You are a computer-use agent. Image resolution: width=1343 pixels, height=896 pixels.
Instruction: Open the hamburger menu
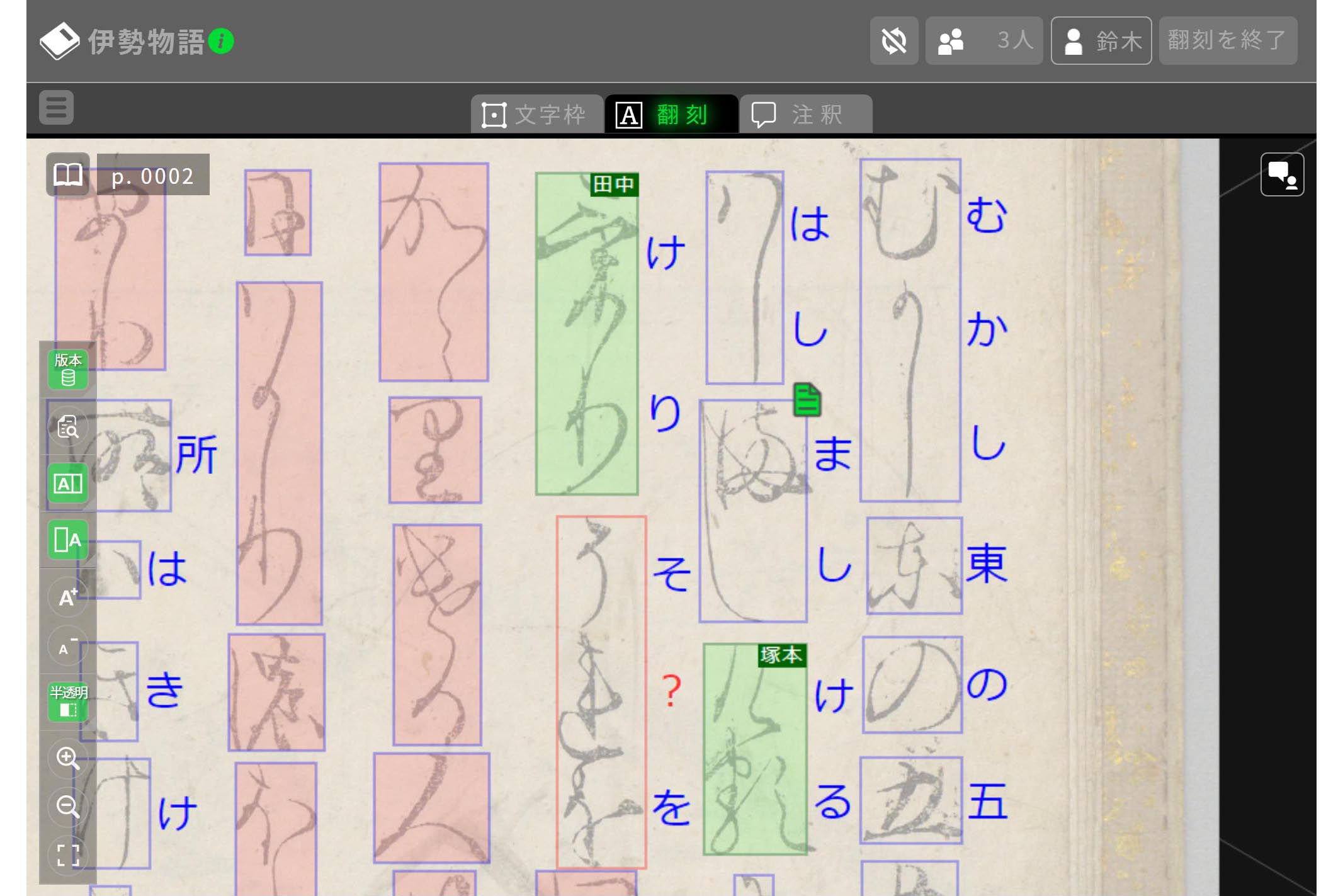click(x=57, y=108)
